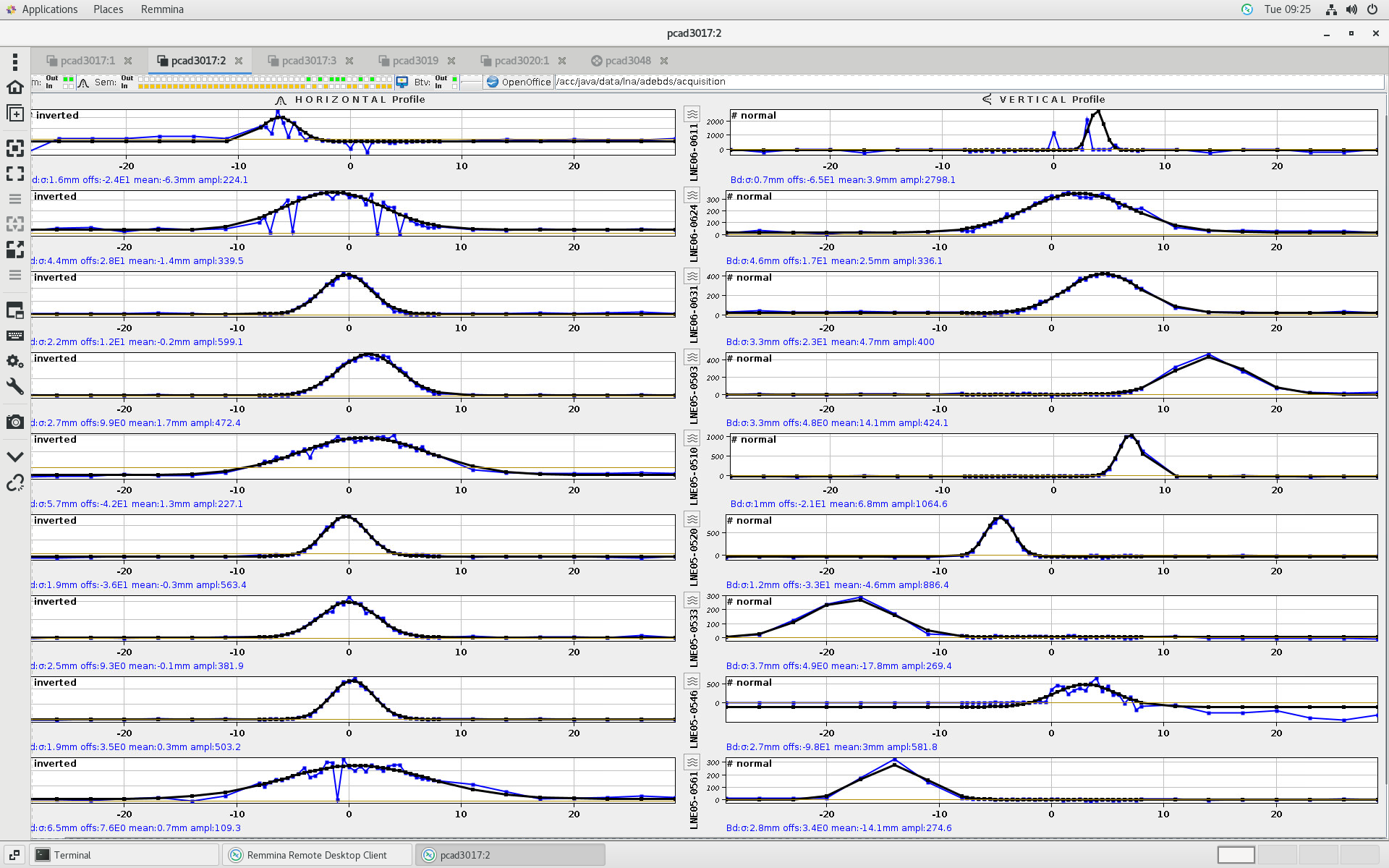The height and width of the screenshot is (868, 1389).
Task: Expand the sidebar chevron-down arrow
Action: pos(14,456)
